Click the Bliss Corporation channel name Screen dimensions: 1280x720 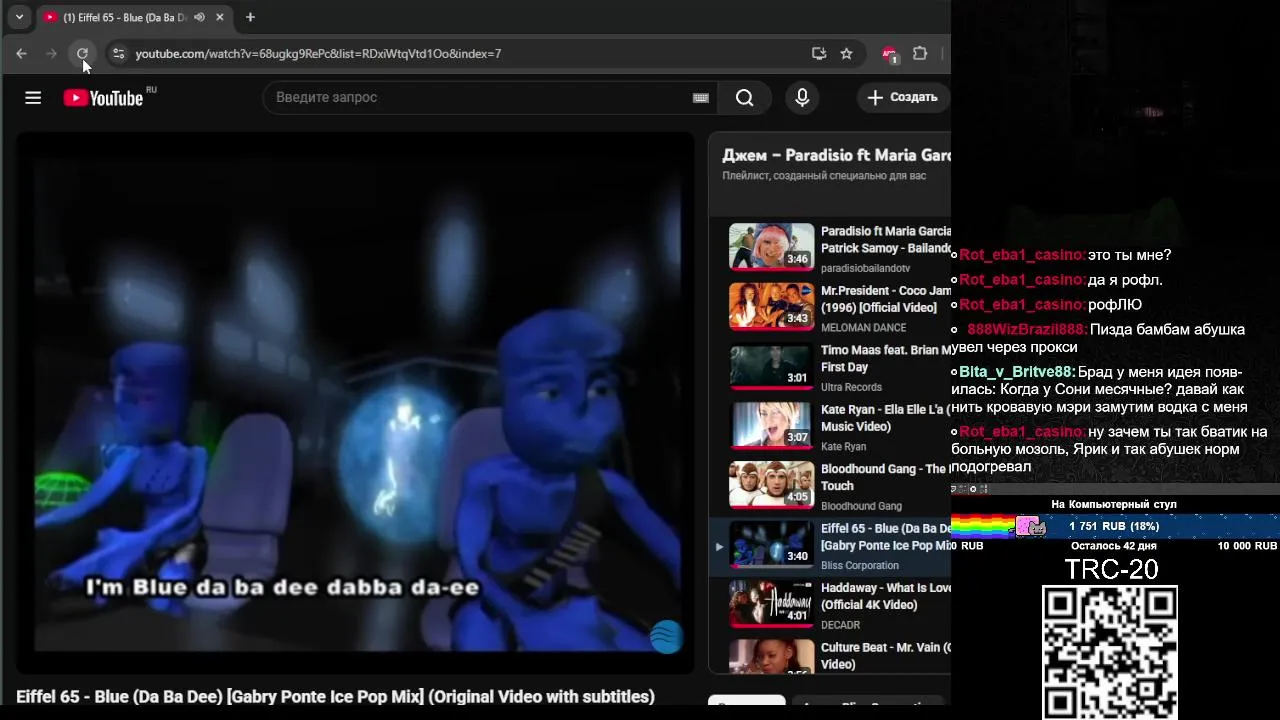860,565
